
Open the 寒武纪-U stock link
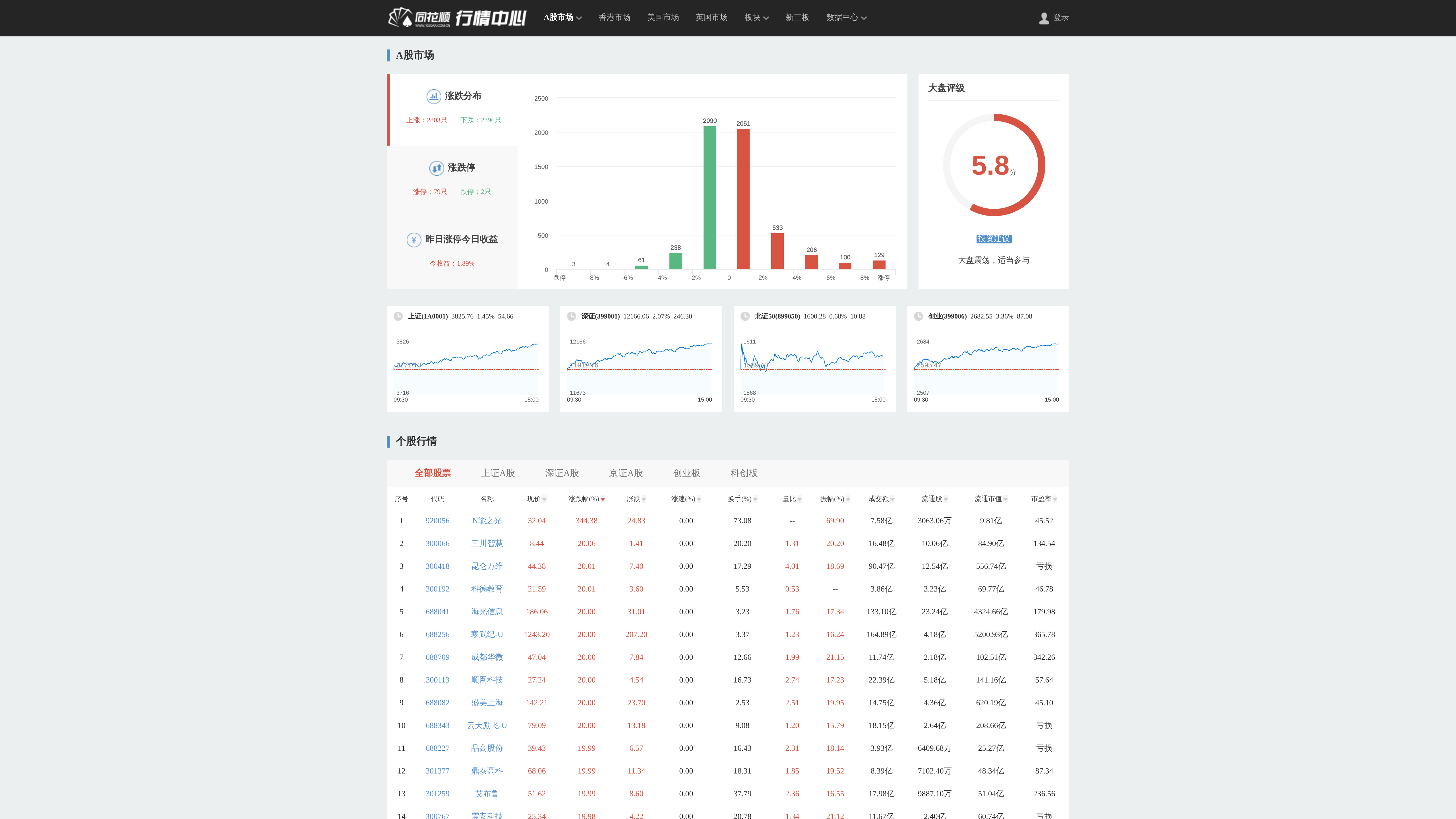[487, 634]
